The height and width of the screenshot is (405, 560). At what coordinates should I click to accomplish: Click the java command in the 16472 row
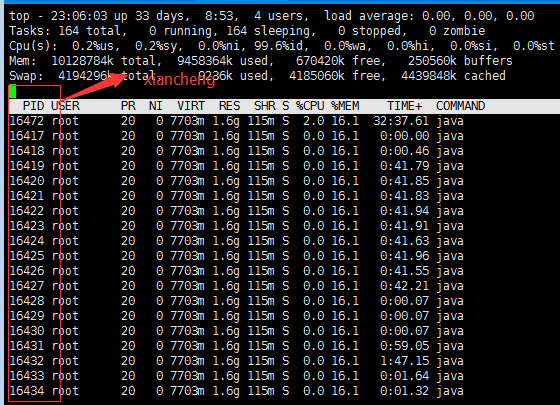coord(450,121)
